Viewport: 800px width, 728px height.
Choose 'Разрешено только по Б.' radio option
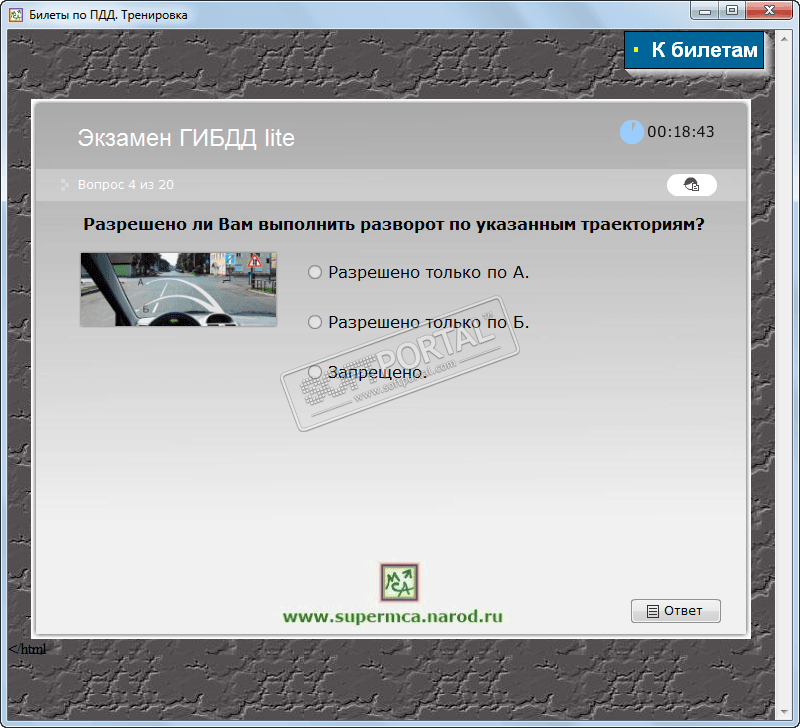(x=315, y=322)
